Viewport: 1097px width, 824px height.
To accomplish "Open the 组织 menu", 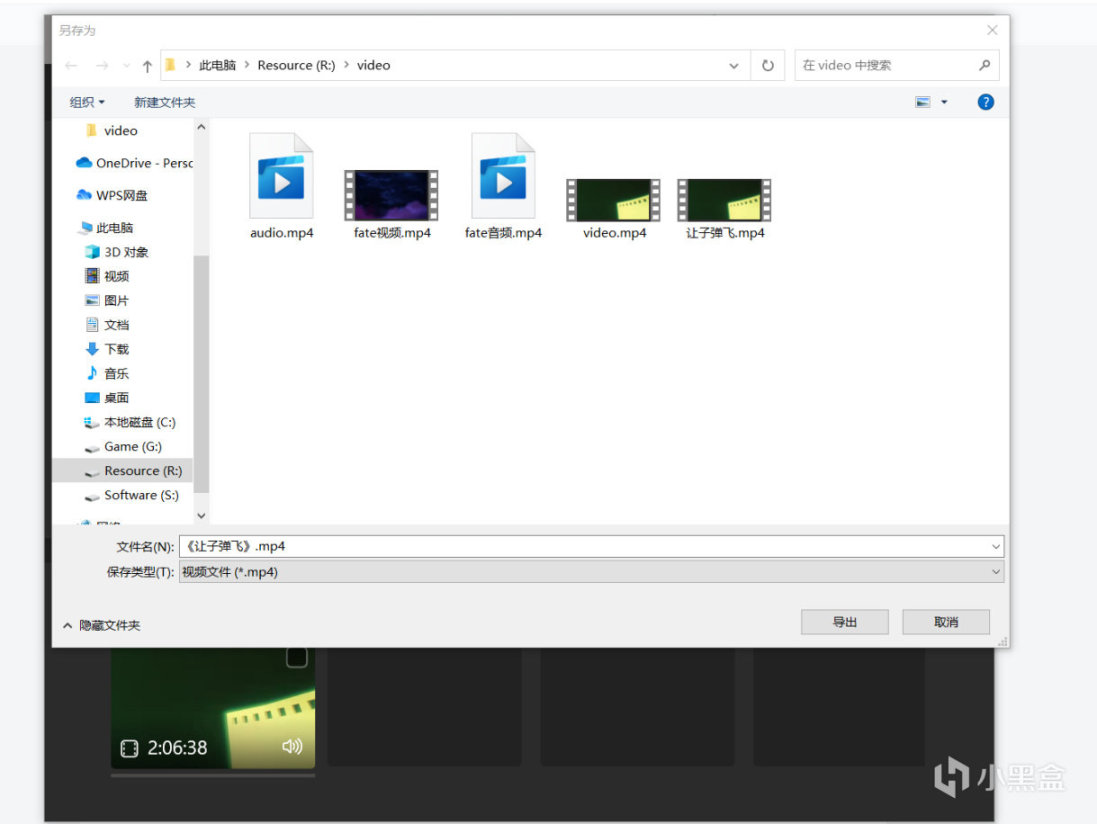I will tap(87, 102).
